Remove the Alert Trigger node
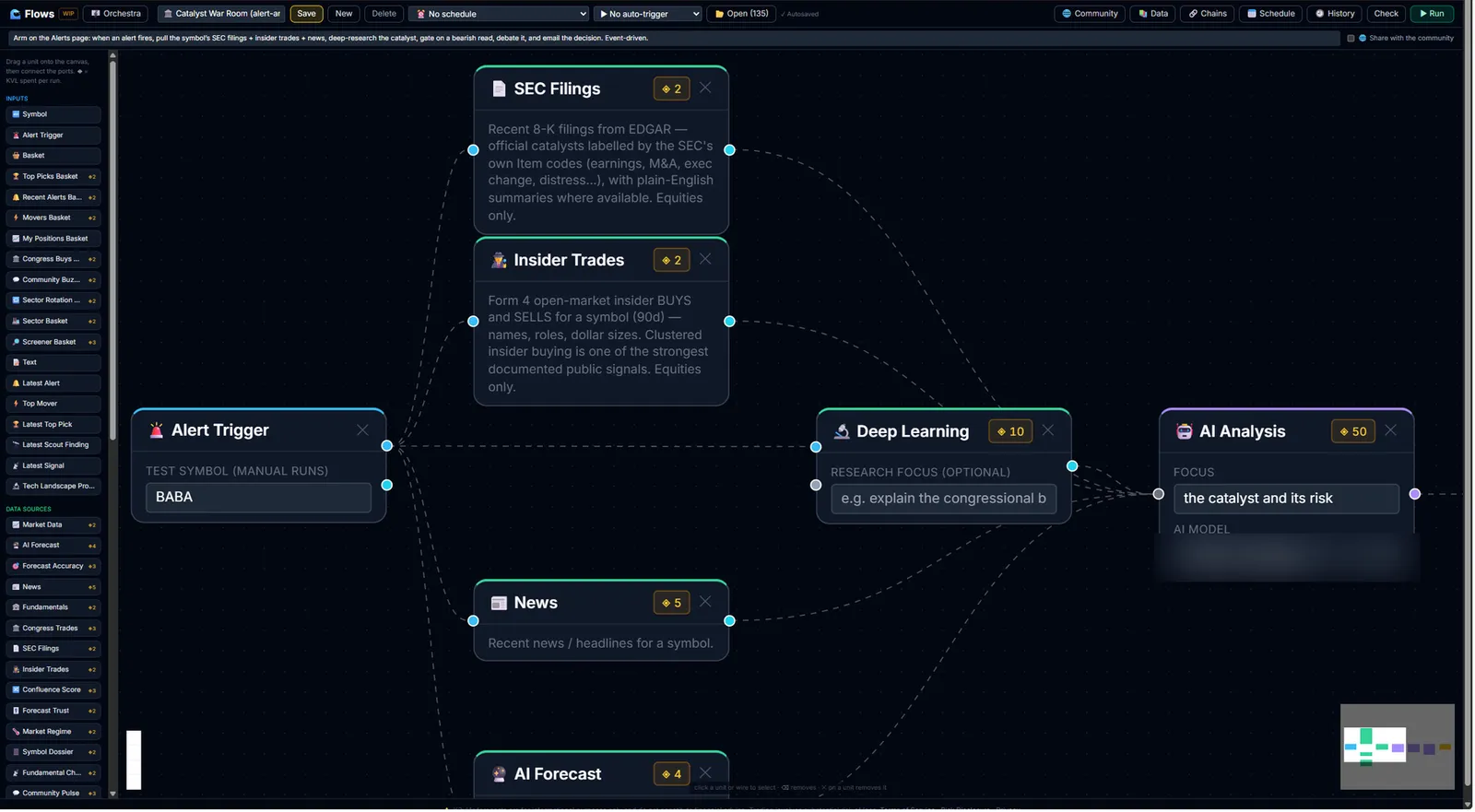 pos(362,430)
